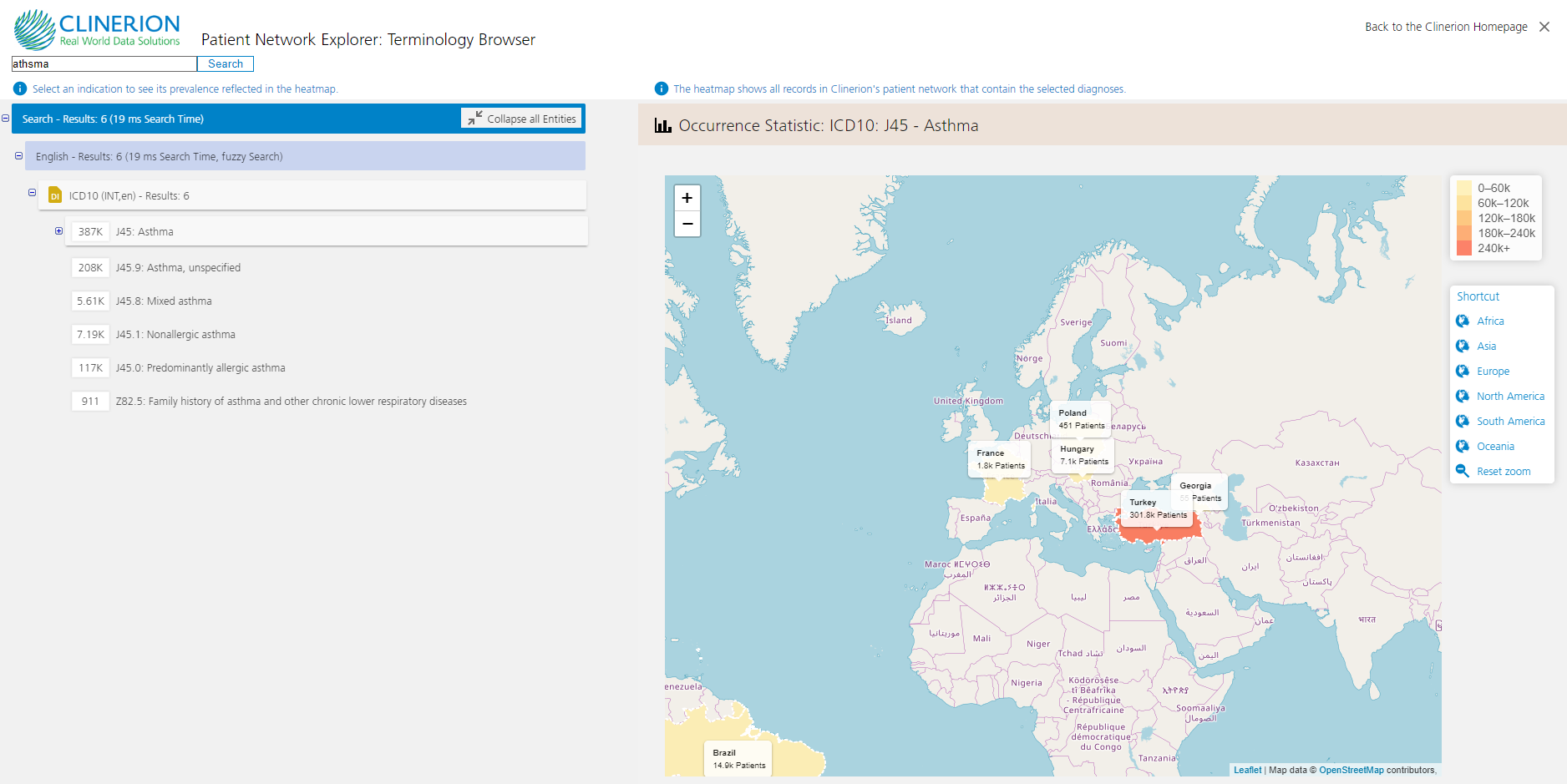Viewport: 1567px width, 784px height.
Task: Click the collapse arrows icon in the results header
Action: click(x=475, y=119)
